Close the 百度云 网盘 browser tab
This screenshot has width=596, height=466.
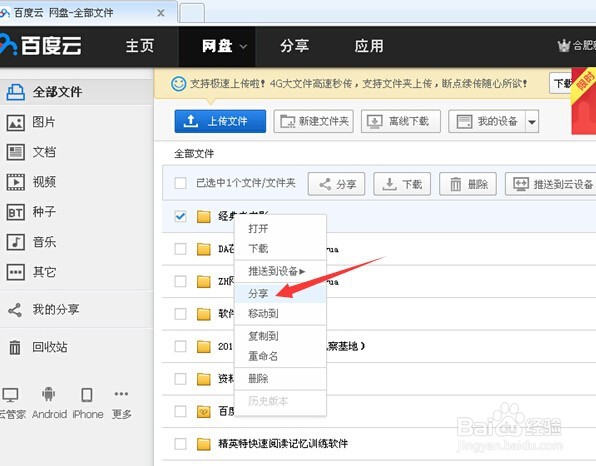point(161,13)
